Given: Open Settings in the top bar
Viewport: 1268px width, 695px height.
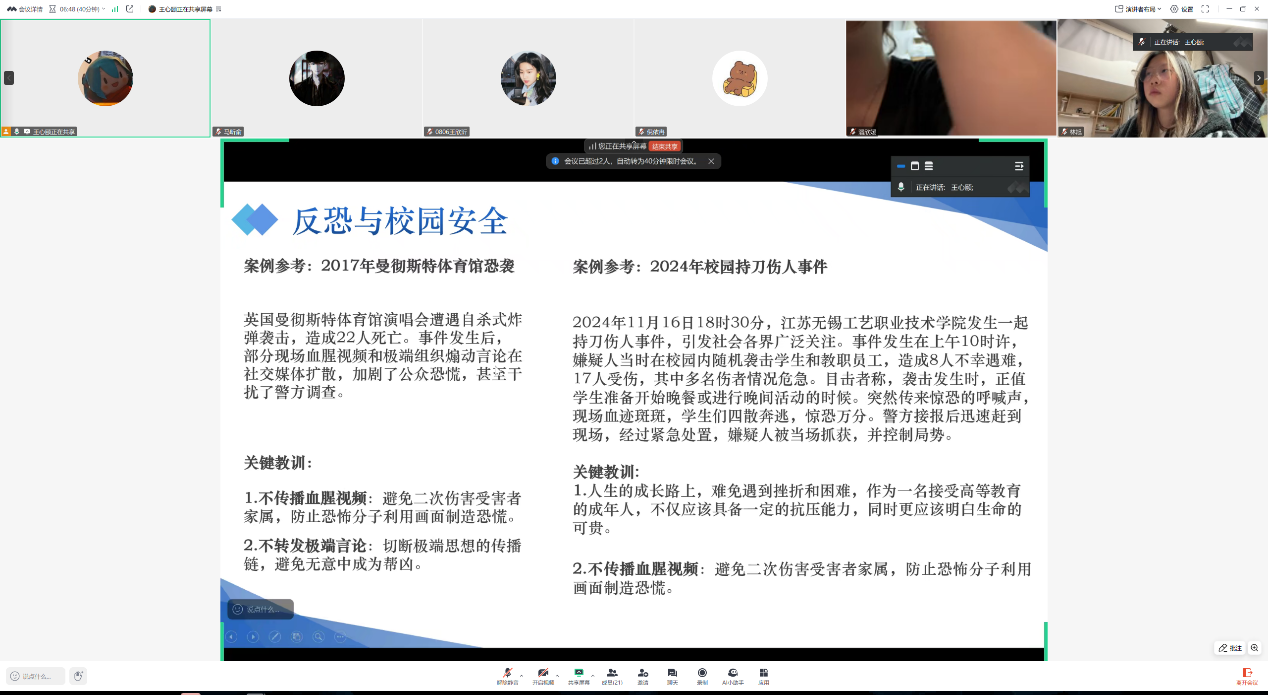Looking at the screenshot, I should 1183,9.
